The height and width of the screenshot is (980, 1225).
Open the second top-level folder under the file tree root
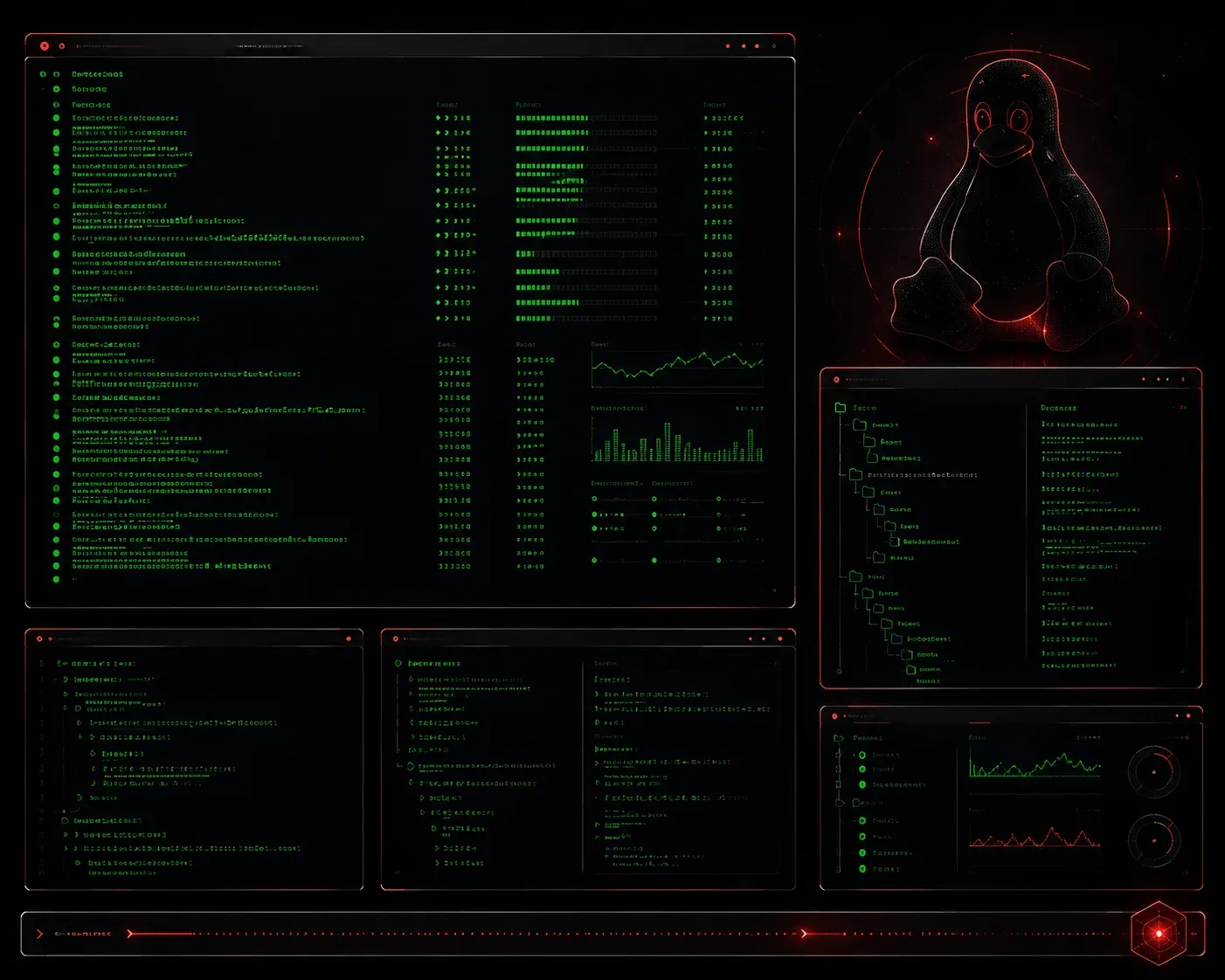tap(855, 474)
